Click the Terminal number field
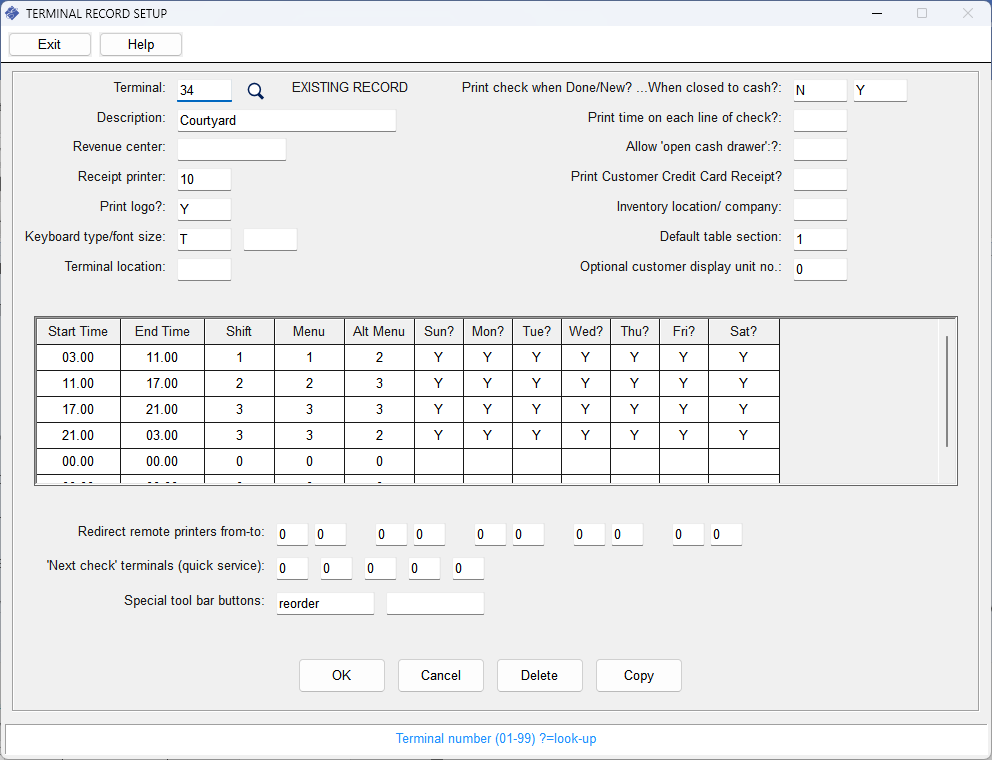The height and width of the screenshot is (760, 992). [204, 90]
